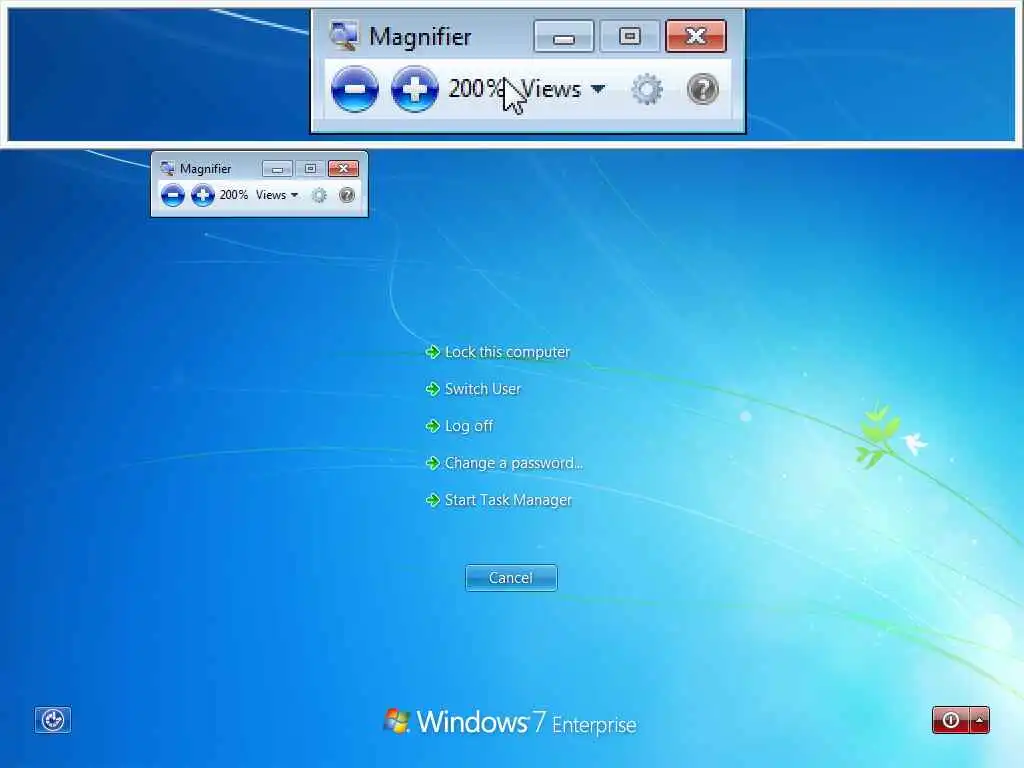Click help icon in magnified docked view
1024x768 pixels.
point(703,89)
